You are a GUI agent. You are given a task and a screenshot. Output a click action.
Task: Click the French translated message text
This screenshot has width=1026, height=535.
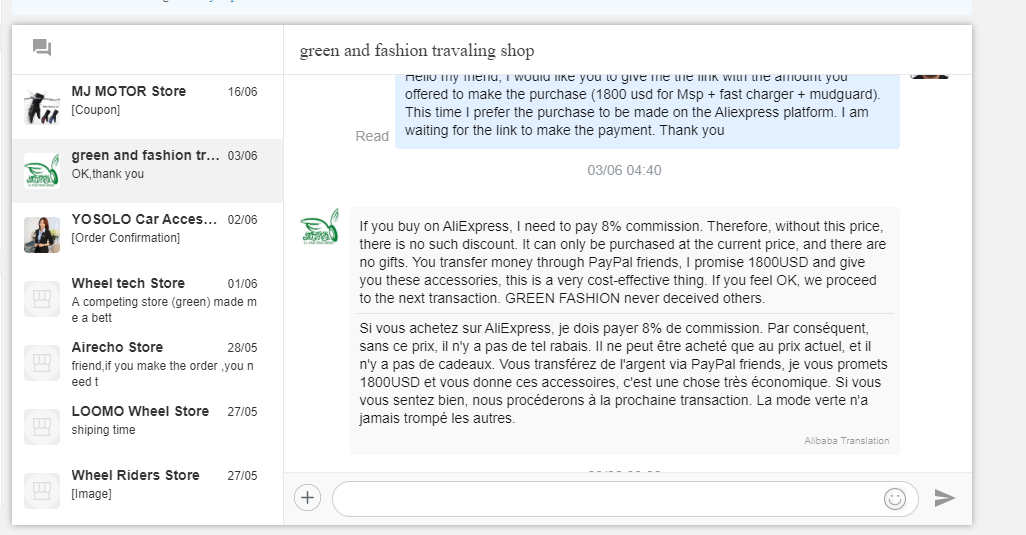(623, 373)
